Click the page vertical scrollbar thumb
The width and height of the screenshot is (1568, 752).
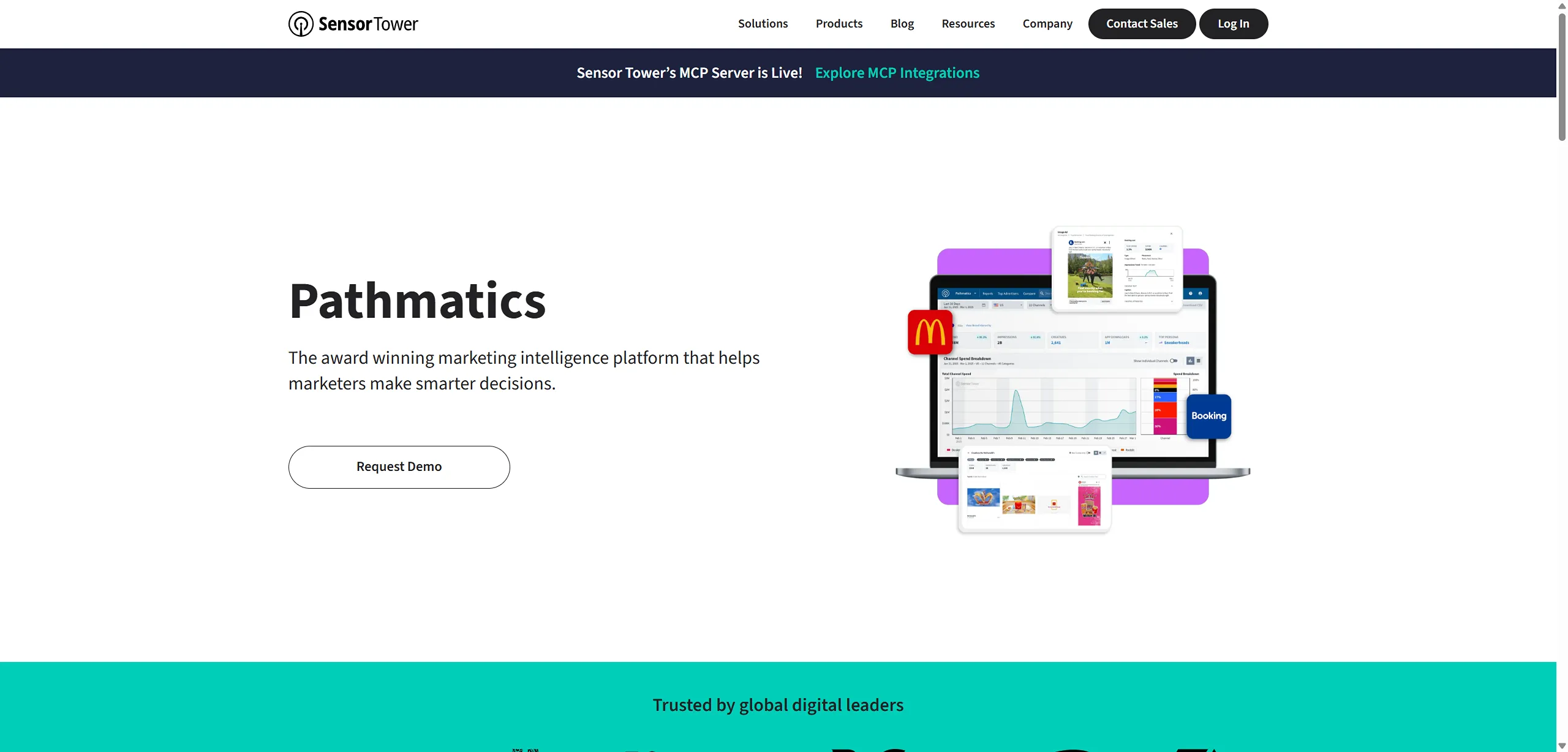coord(1562,77)
